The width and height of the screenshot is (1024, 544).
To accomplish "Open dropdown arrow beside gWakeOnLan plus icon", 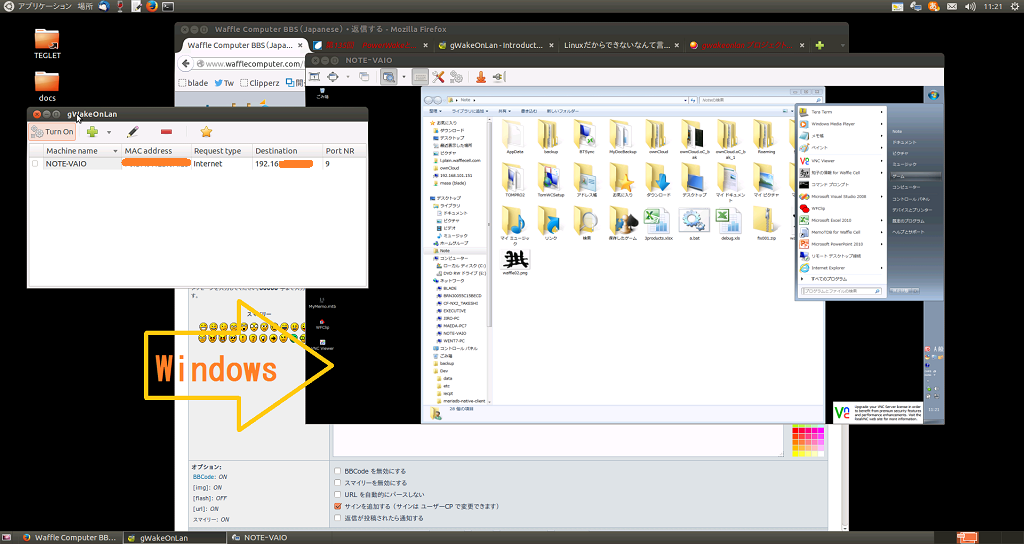I will click(109, 133).
